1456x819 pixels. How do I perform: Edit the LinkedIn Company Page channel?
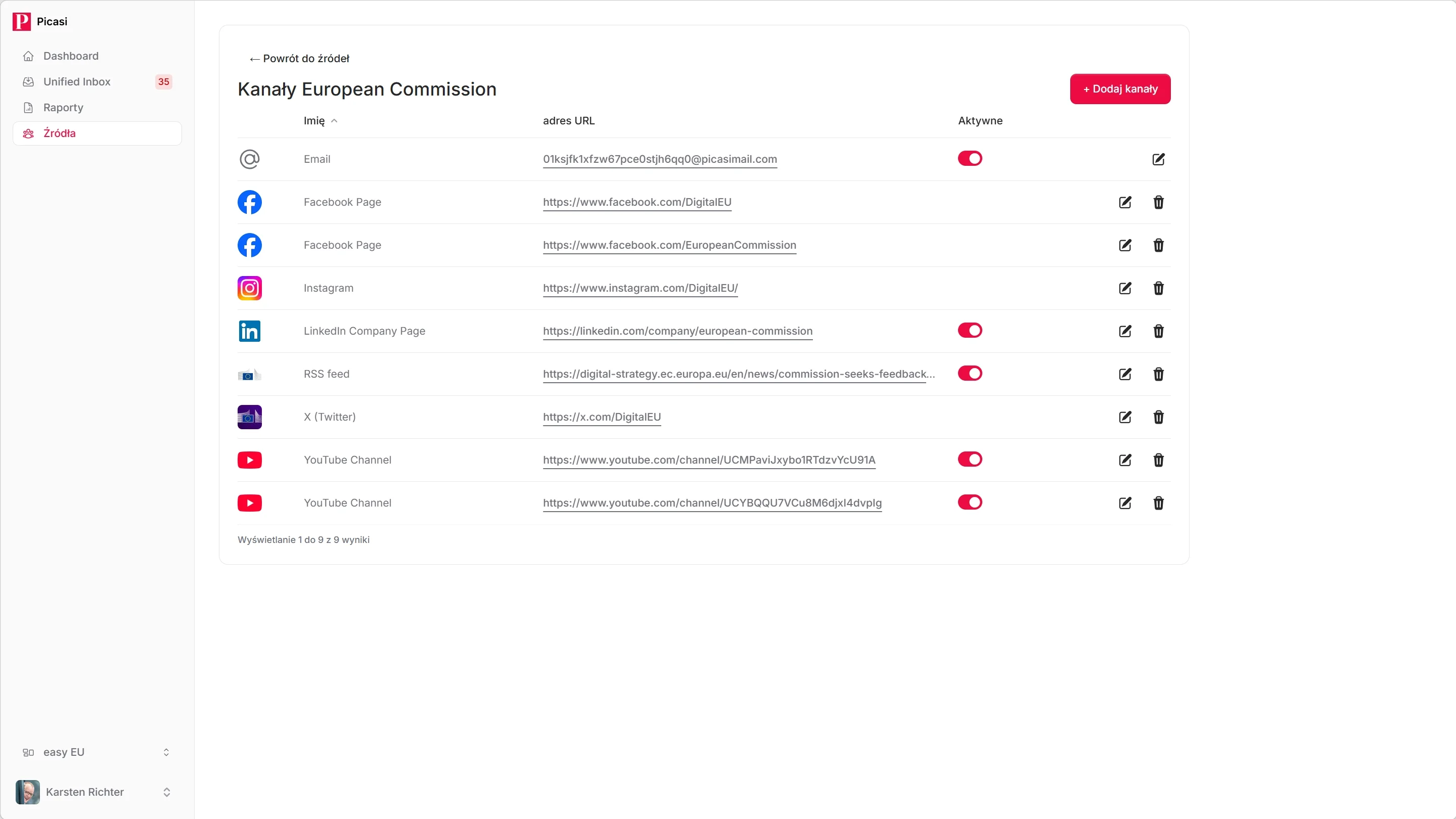pyautogui.click(x=1125, y=331)
